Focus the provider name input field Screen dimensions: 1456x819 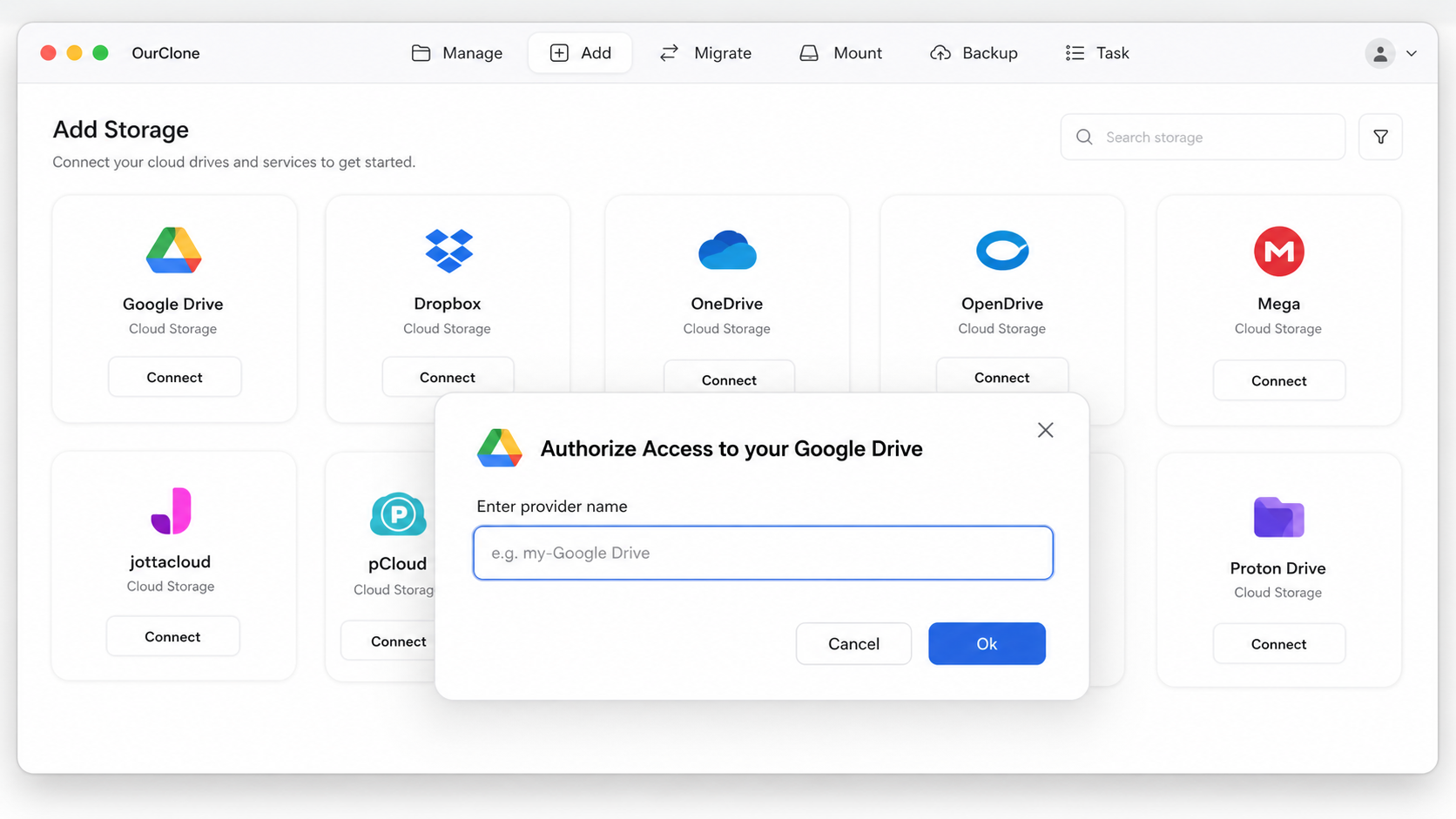coord(763,553)
